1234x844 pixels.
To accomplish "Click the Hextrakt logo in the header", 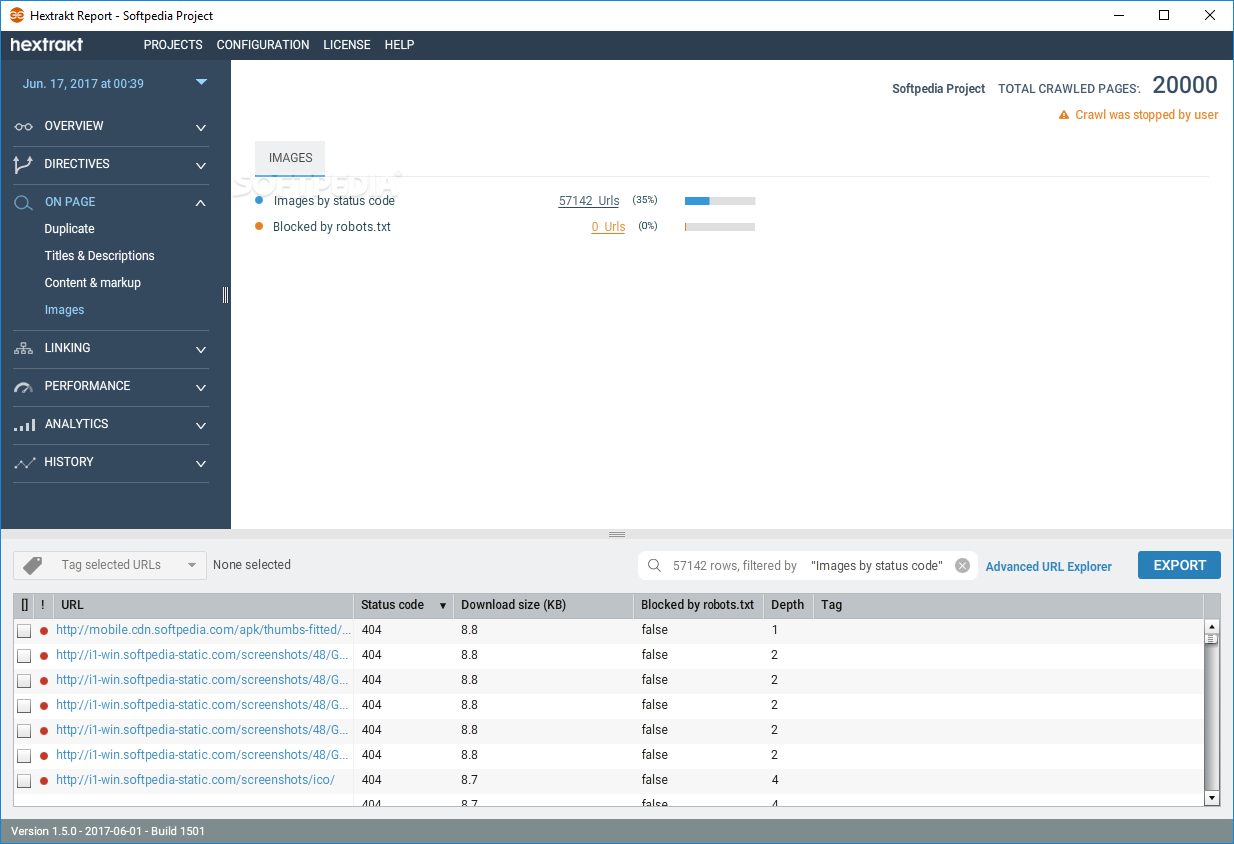I will click(x=47, y=45).
